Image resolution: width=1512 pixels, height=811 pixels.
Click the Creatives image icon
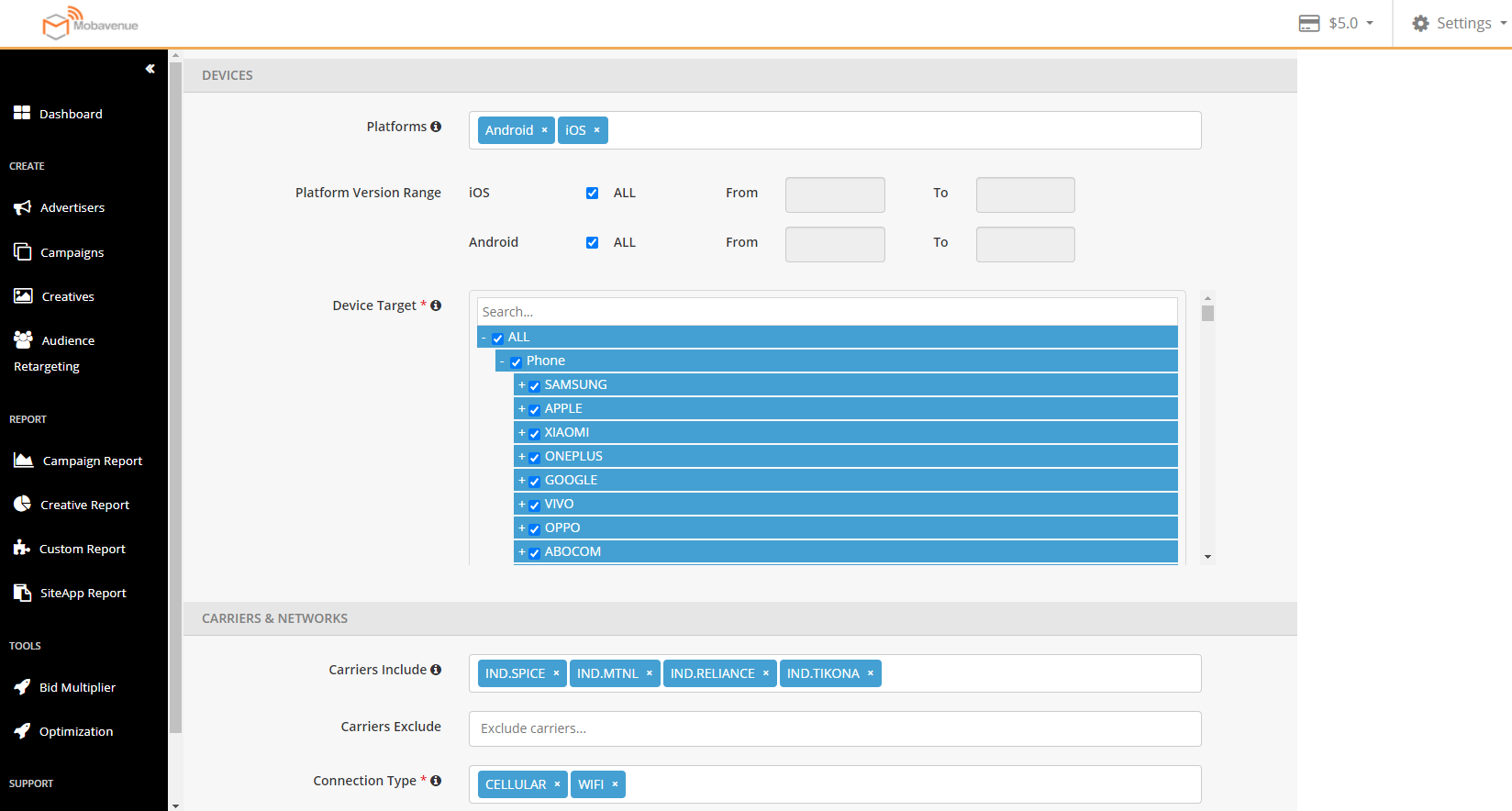point(23,296)
